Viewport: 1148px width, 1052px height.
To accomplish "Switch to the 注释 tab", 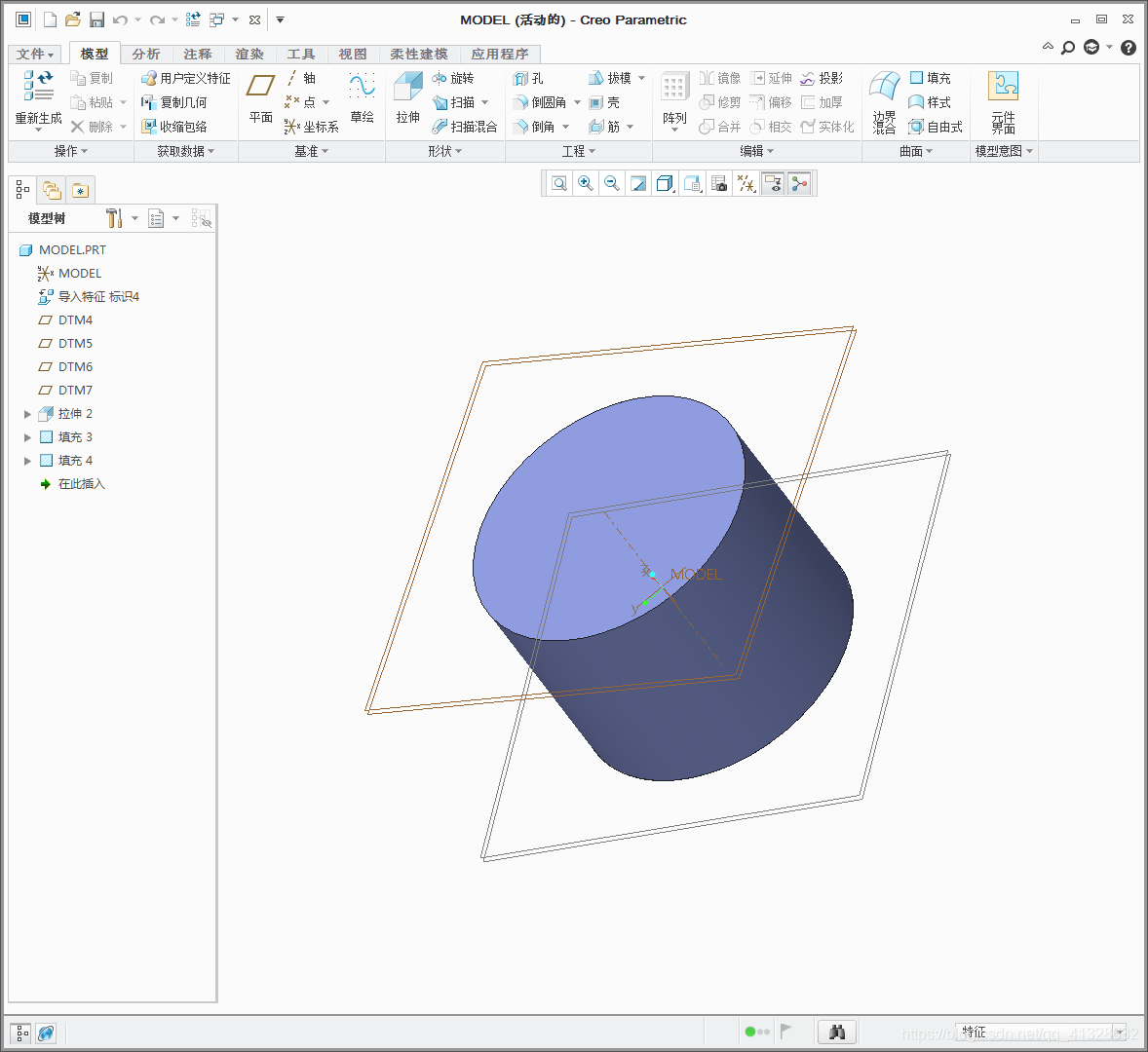I will pos(198,55).
